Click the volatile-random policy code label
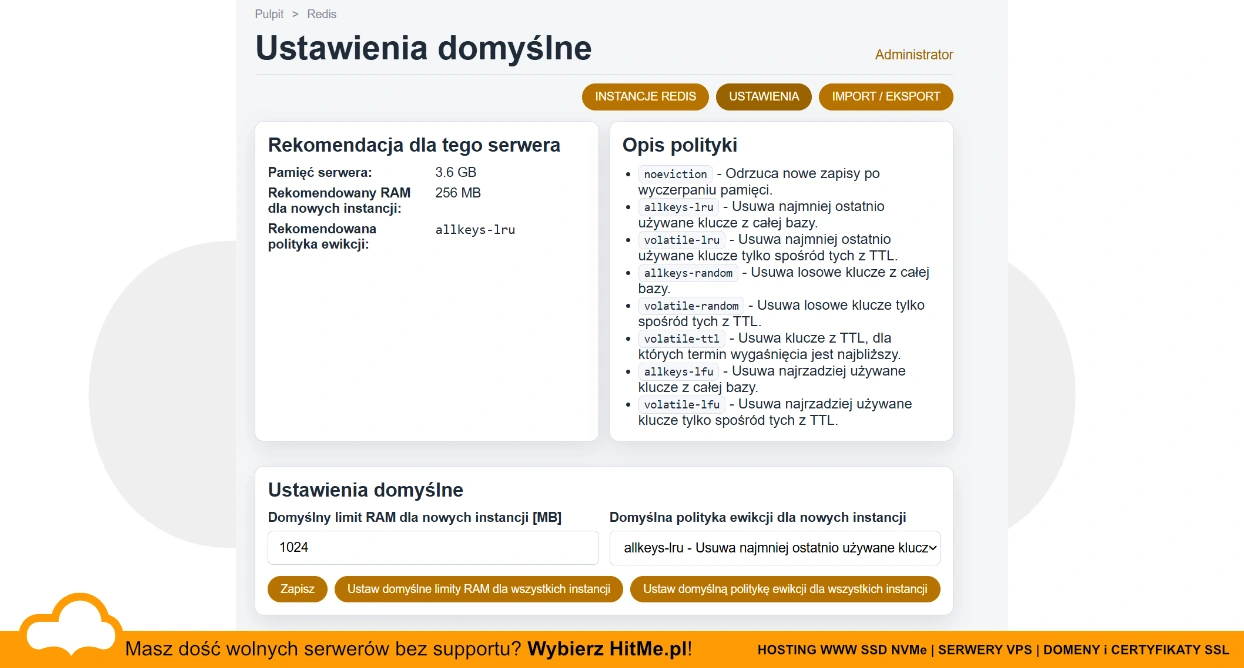1244x668 pixels. 692,306
